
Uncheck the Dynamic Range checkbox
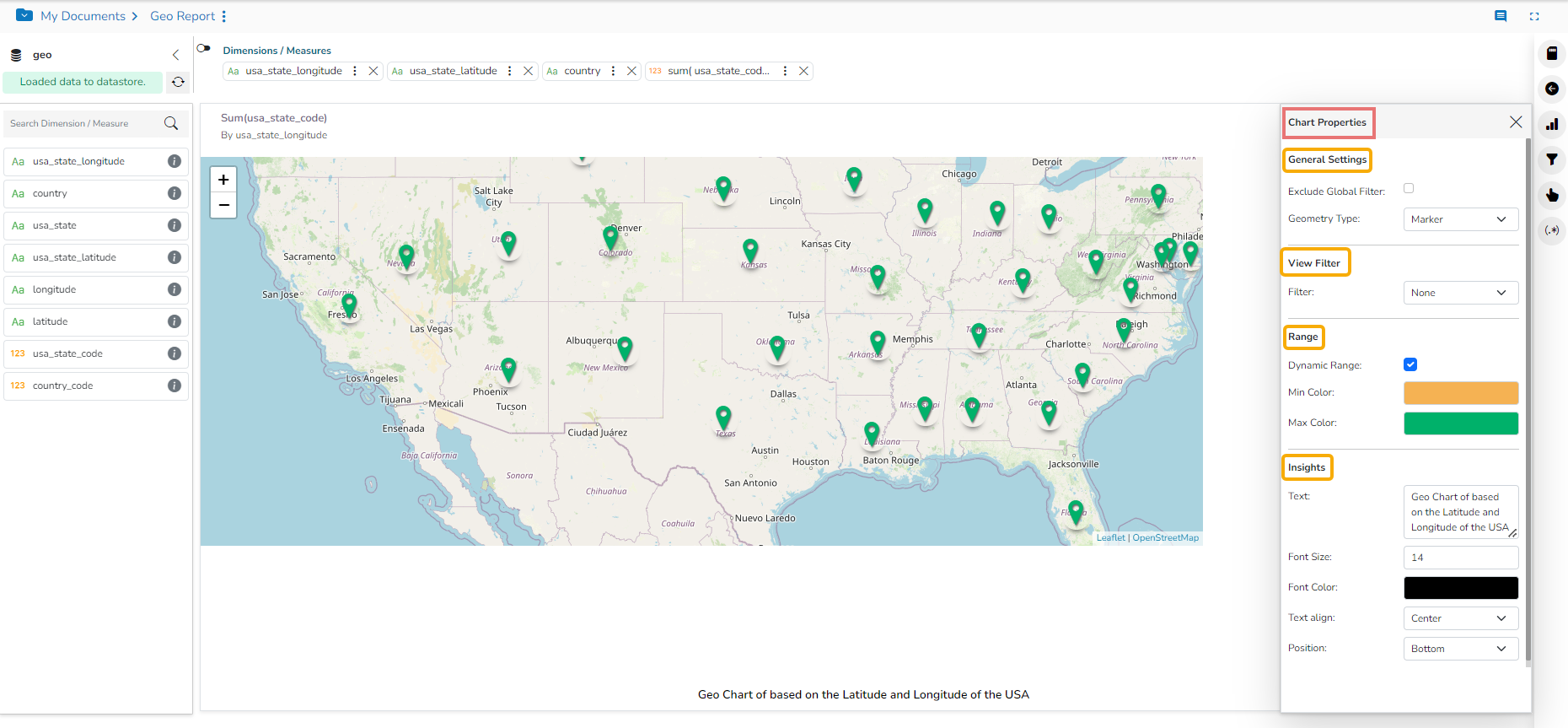[1410, 364]
